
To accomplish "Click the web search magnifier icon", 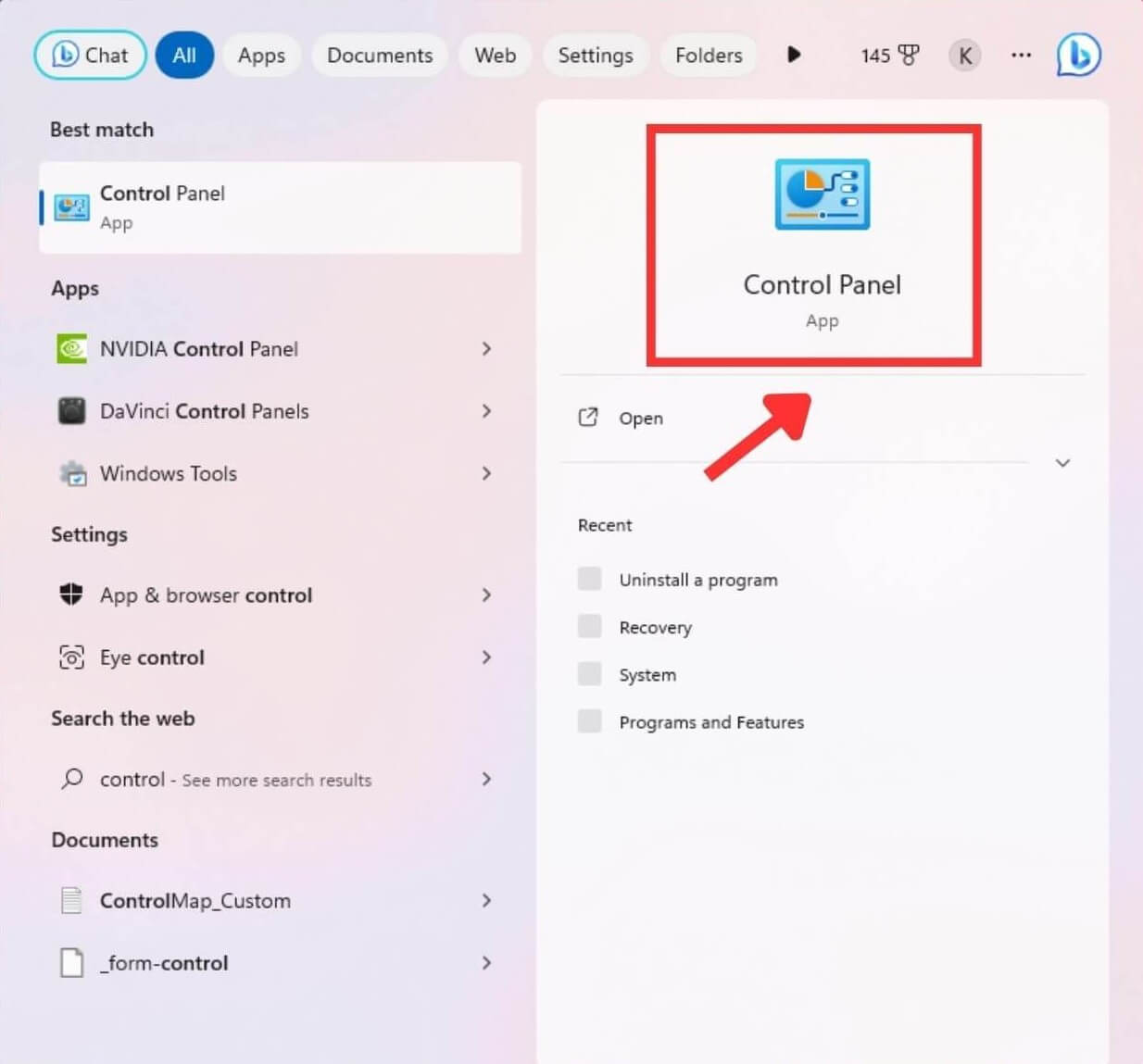I will (71, 779).
